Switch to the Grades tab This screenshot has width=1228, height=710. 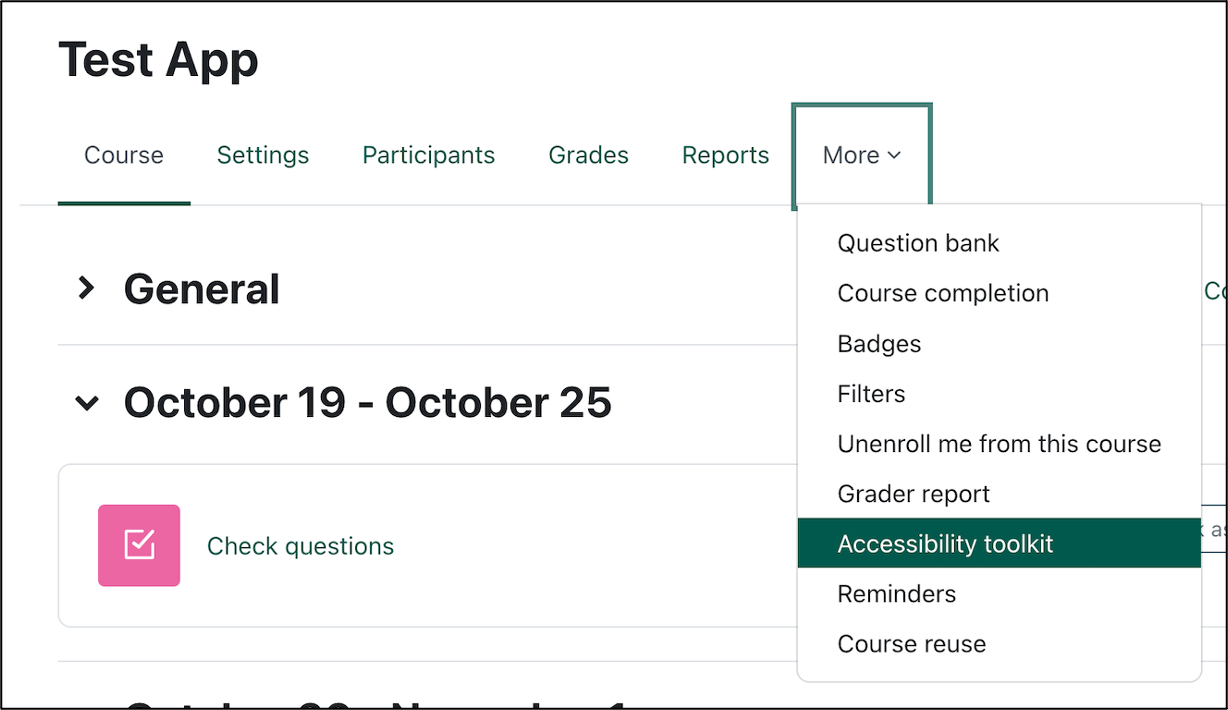tap(588, 155)
